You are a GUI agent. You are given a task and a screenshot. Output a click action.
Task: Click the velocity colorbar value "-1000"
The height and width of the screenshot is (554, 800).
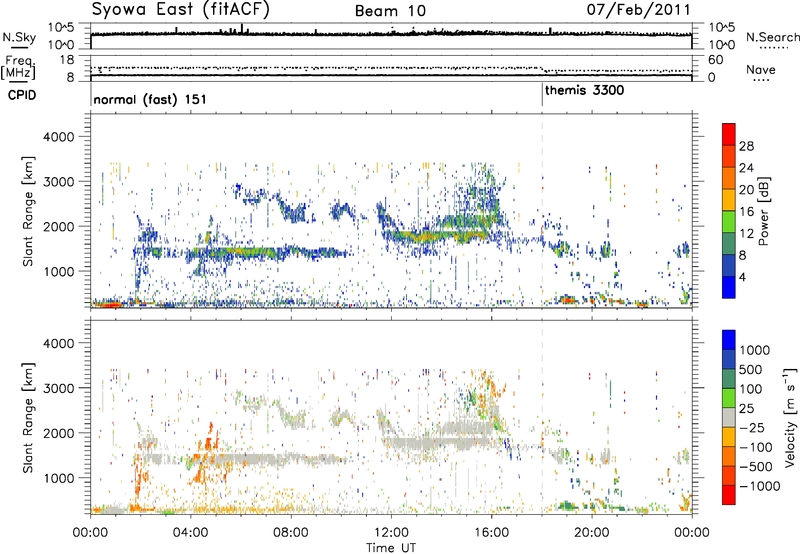759,486
